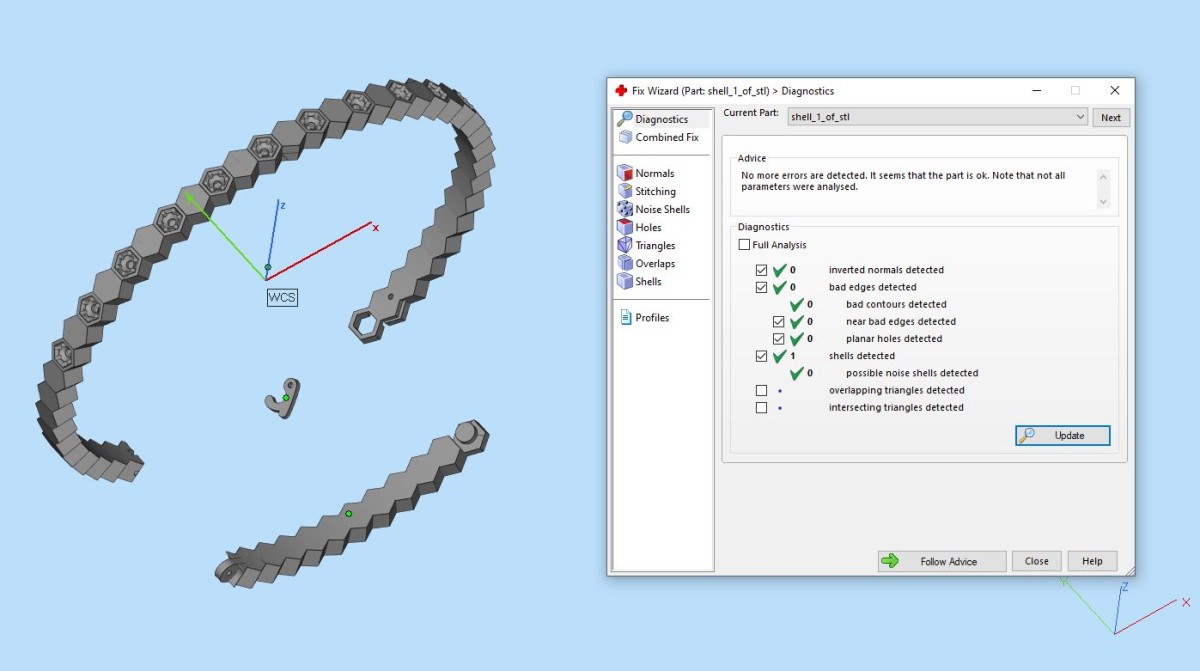This screenshot has height=671, width=1200.
Task: Select the Noise Shells icon
Action: coord(625,209)
